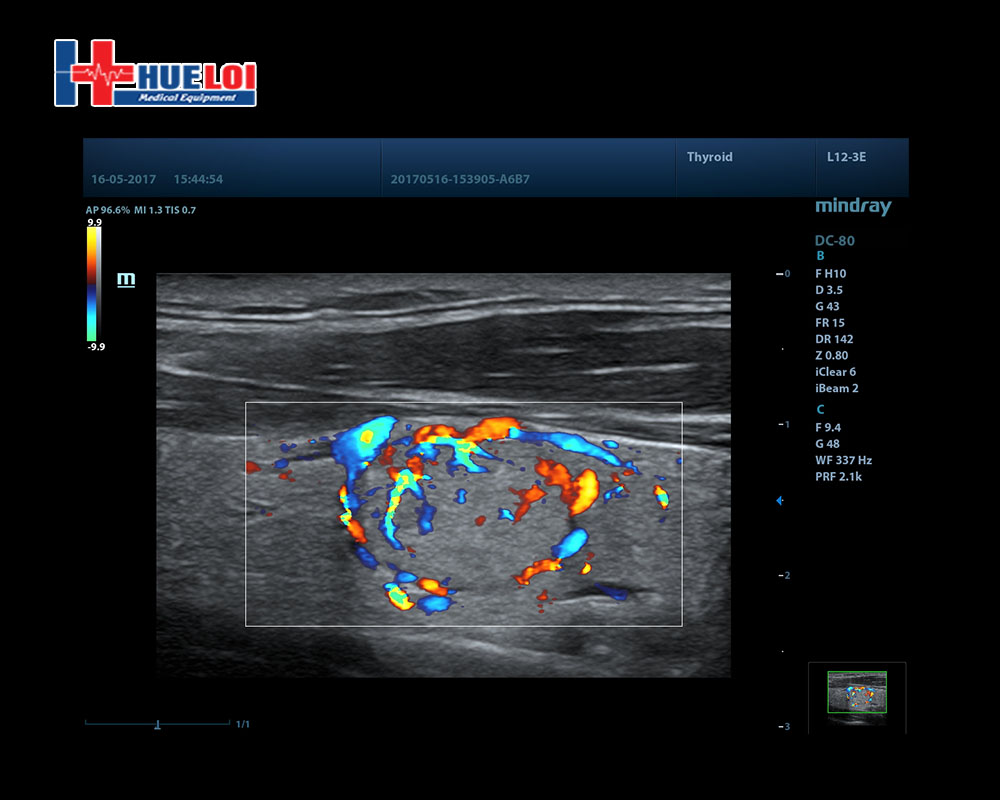The height and width of the screenshot is (800, 1000).
Task: Click the 'iBeam 2' parameter
Action: 837,389
